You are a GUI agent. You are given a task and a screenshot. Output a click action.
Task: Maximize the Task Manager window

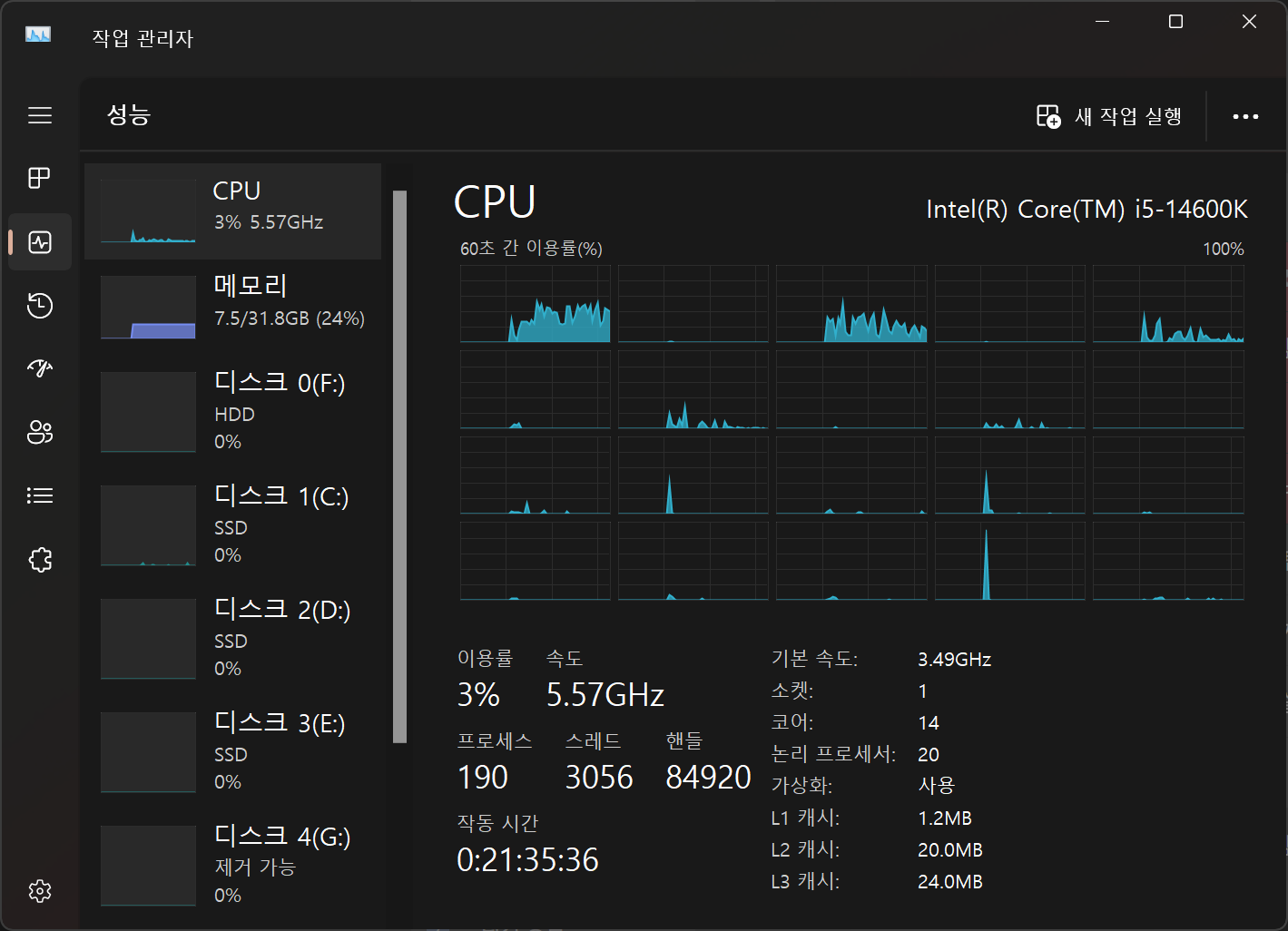[1175, 22]
